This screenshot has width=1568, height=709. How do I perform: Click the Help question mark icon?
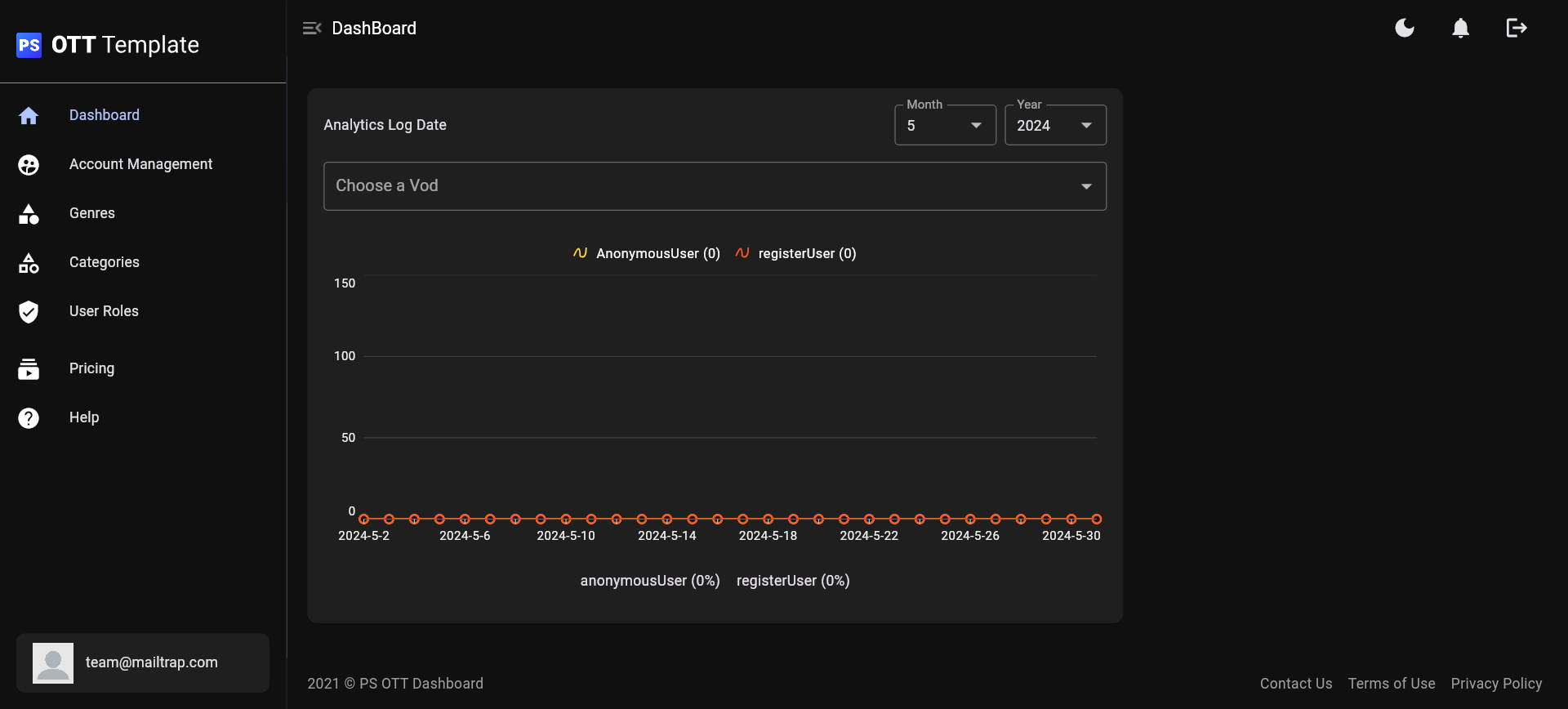pos(29,418)
